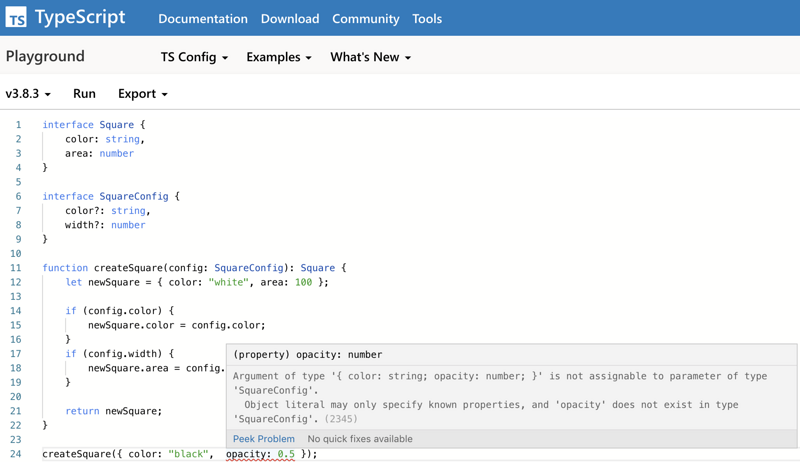Open the What's New dropdown
The height and width of the screenshot is (462, 800).
pos(370,57)
